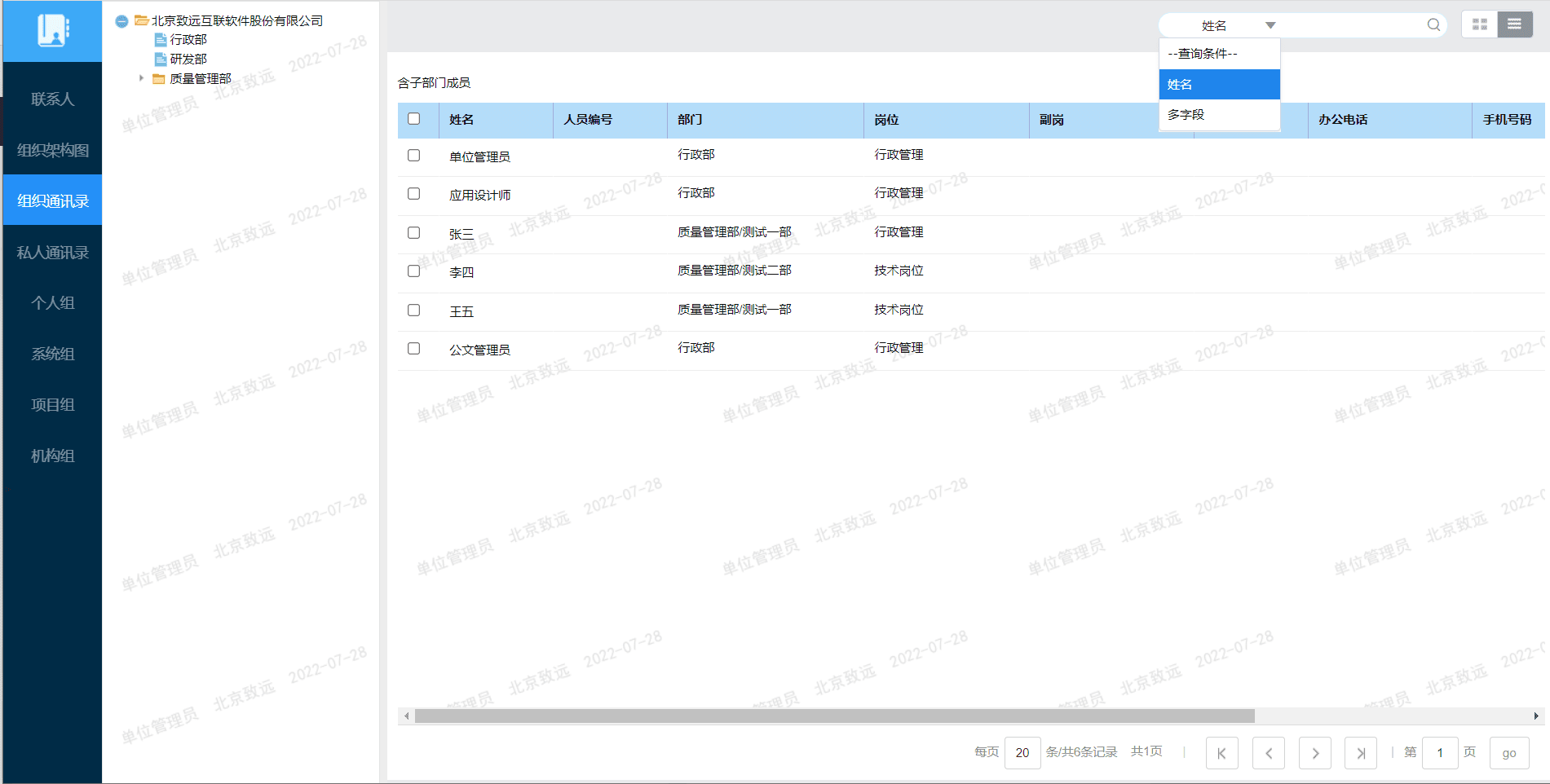Click the 部门 column header
This screenshot has width=1550, height=784.
pos(765,120)
